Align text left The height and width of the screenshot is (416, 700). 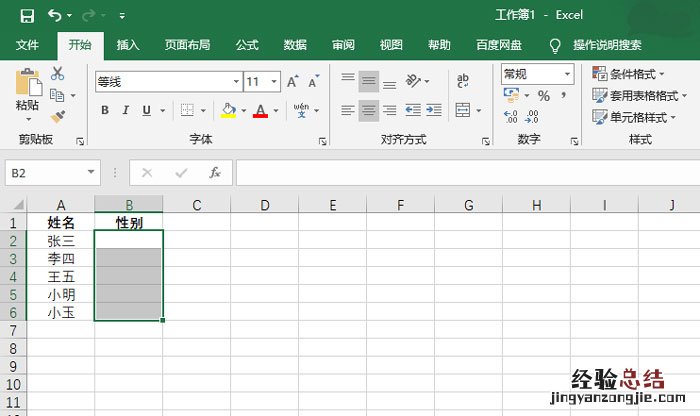(348, 110)
